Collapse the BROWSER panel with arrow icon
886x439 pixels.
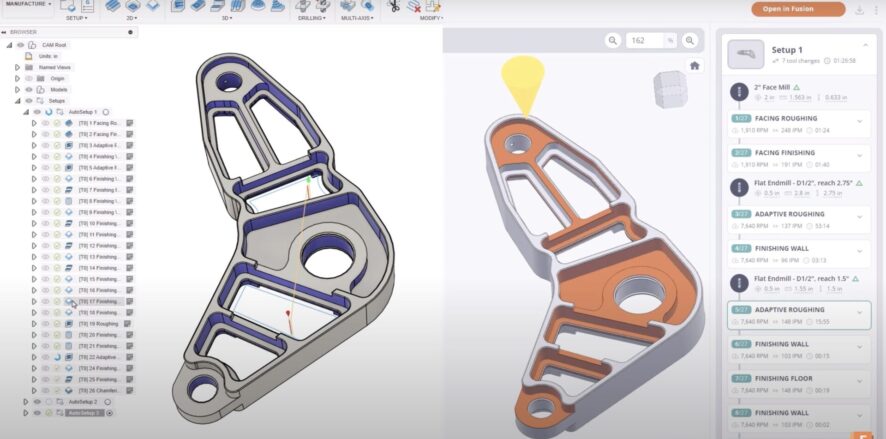[x=5, y=32]
